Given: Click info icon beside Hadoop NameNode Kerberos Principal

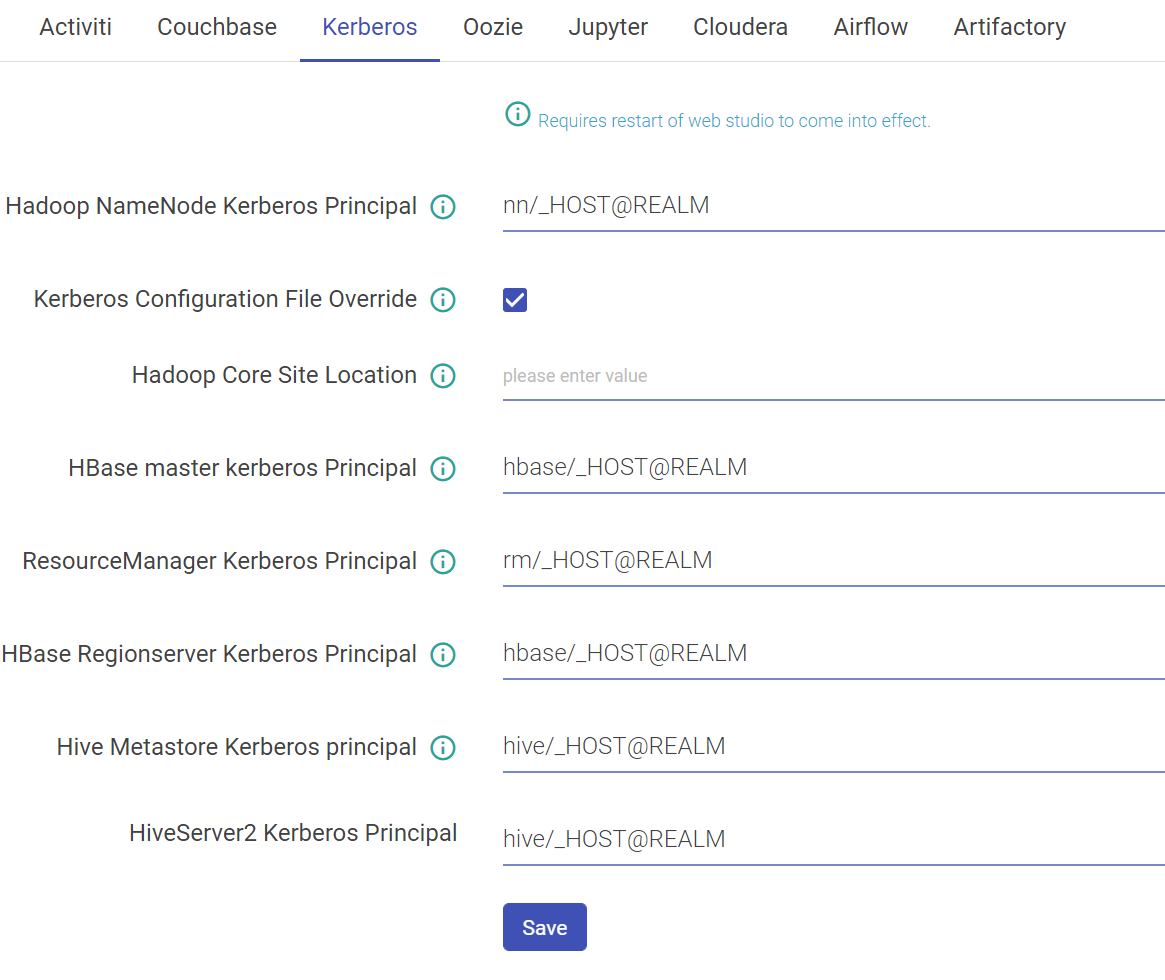Looking at the screenshot, I should tap(442, 207).
